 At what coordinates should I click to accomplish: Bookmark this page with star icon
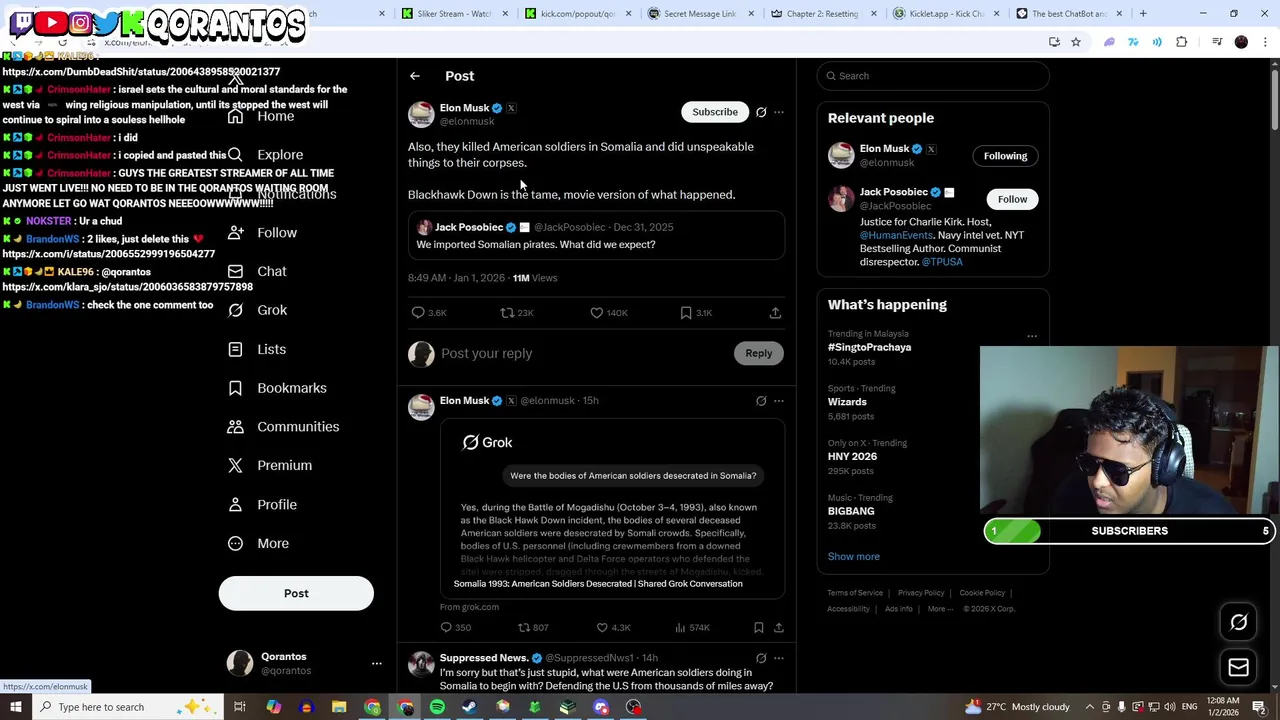coord(1076,42)
